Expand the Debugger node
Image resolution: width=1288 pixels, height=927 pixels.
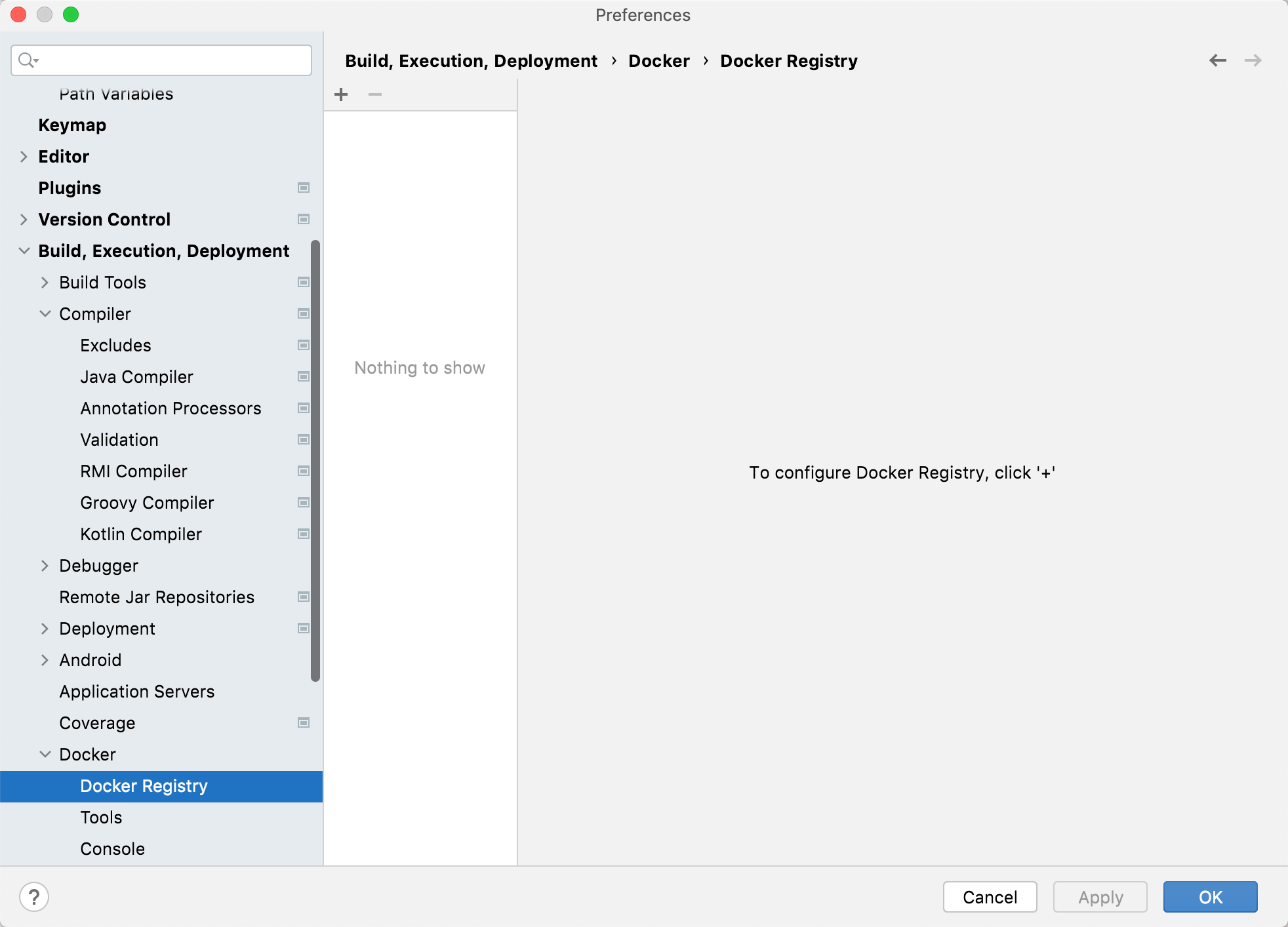pyautogui.click(x=45, y=566)
